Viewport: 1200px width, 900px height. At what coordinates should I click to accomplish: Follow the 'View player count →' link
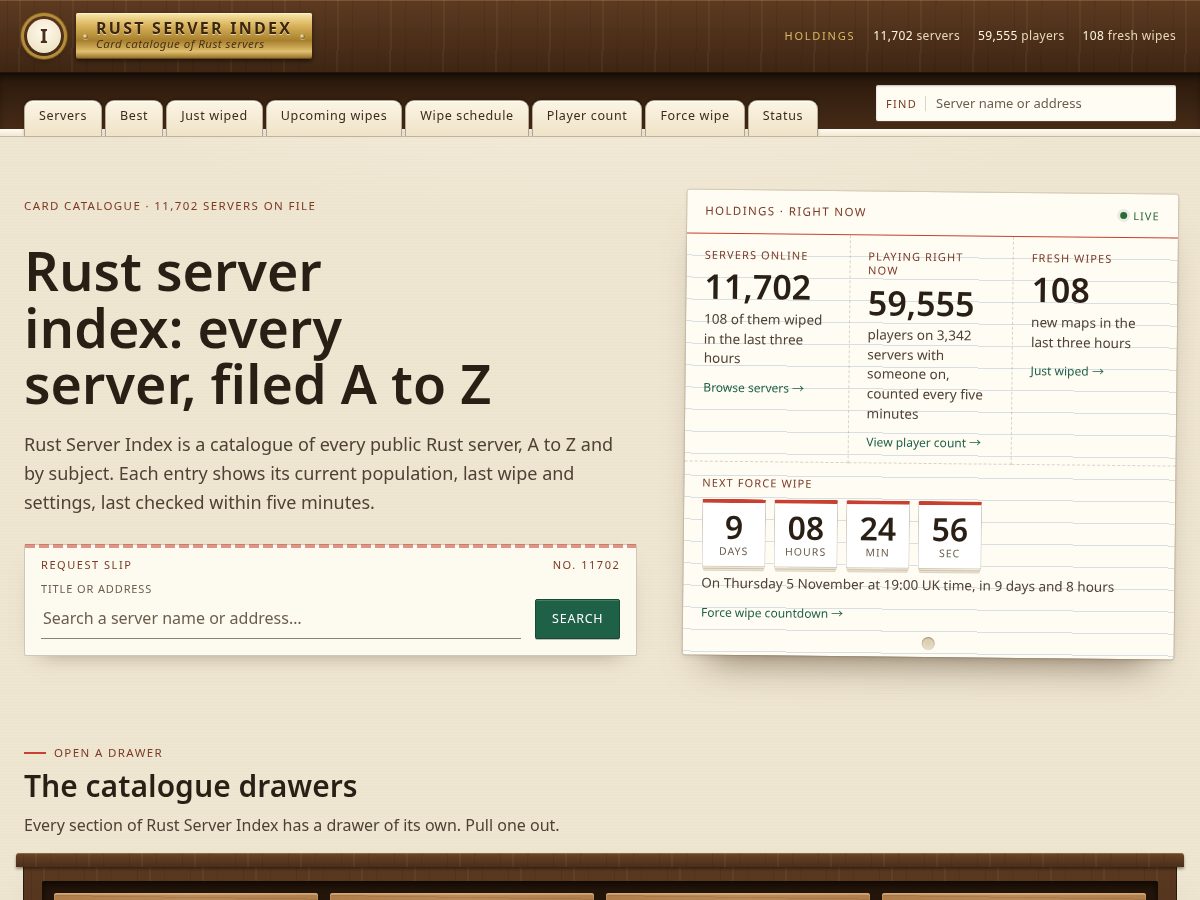923,442
